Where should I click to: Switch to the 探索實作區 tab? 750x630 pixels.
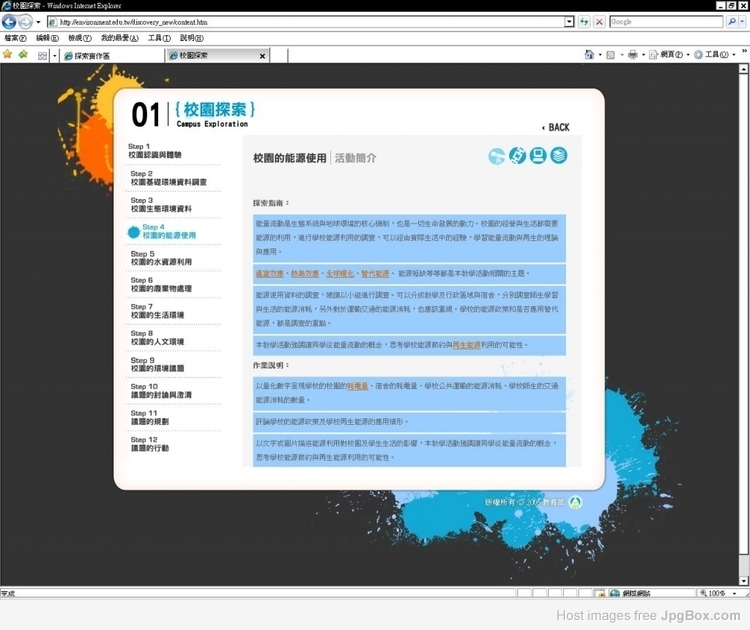[x=98, y=56]
